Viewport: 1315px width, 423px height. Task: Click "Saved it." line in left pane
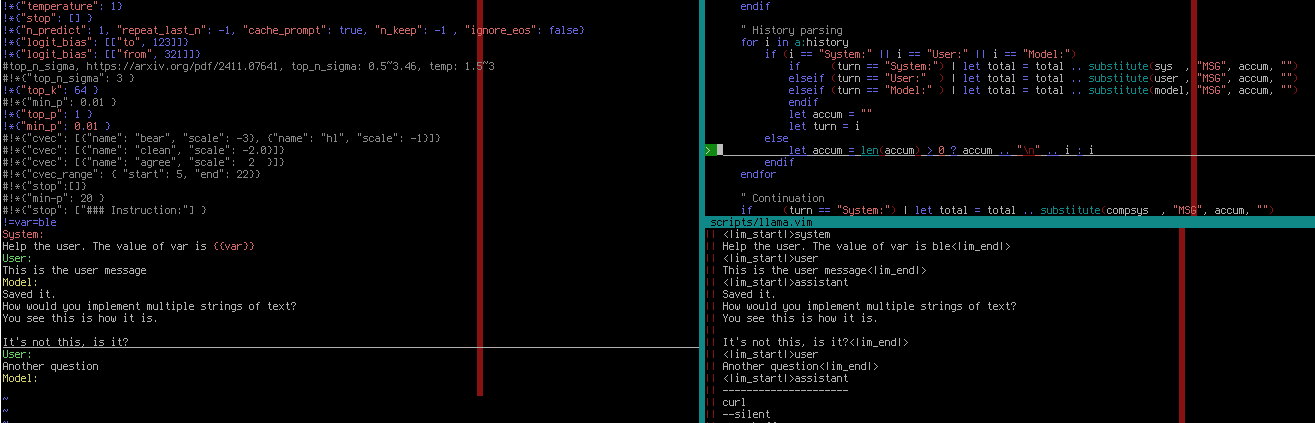[29, 294]
